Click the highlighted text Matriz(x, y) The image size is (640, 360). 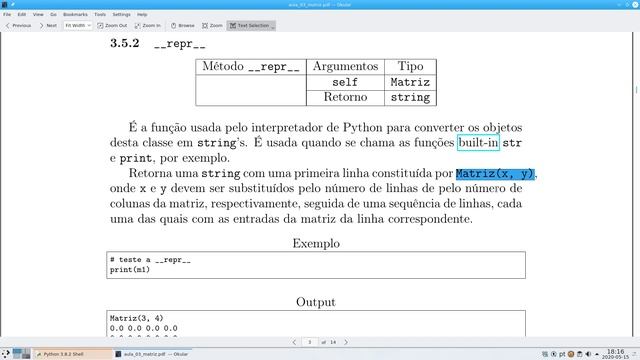495,173
